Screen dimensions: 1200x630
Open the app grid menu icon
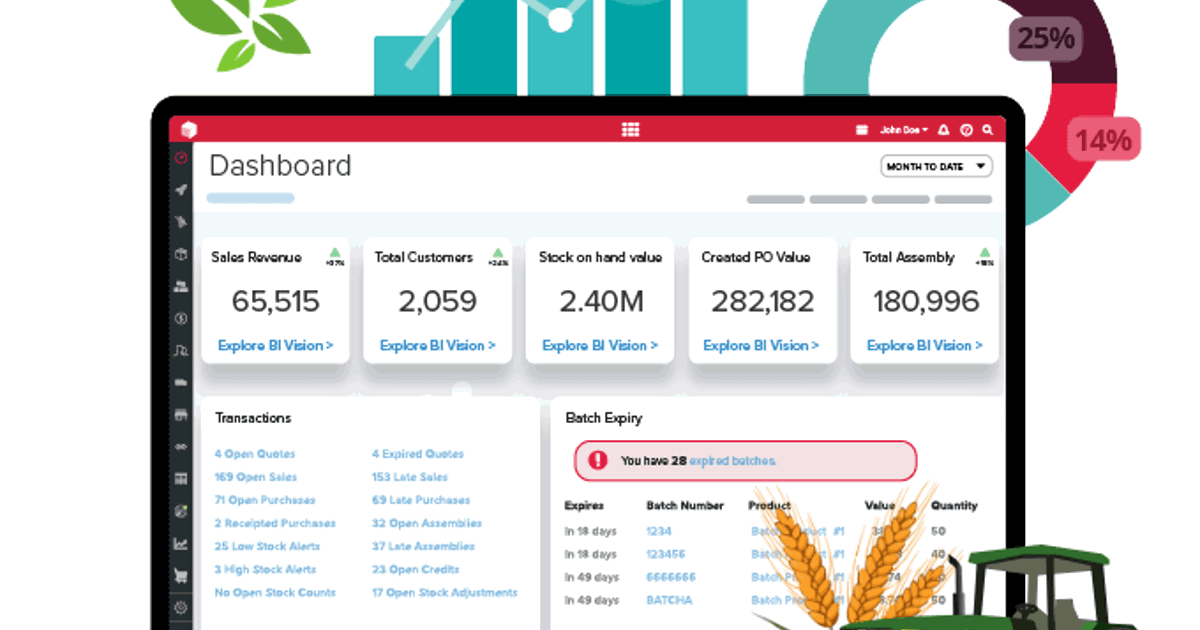click(x=630, y=130)
